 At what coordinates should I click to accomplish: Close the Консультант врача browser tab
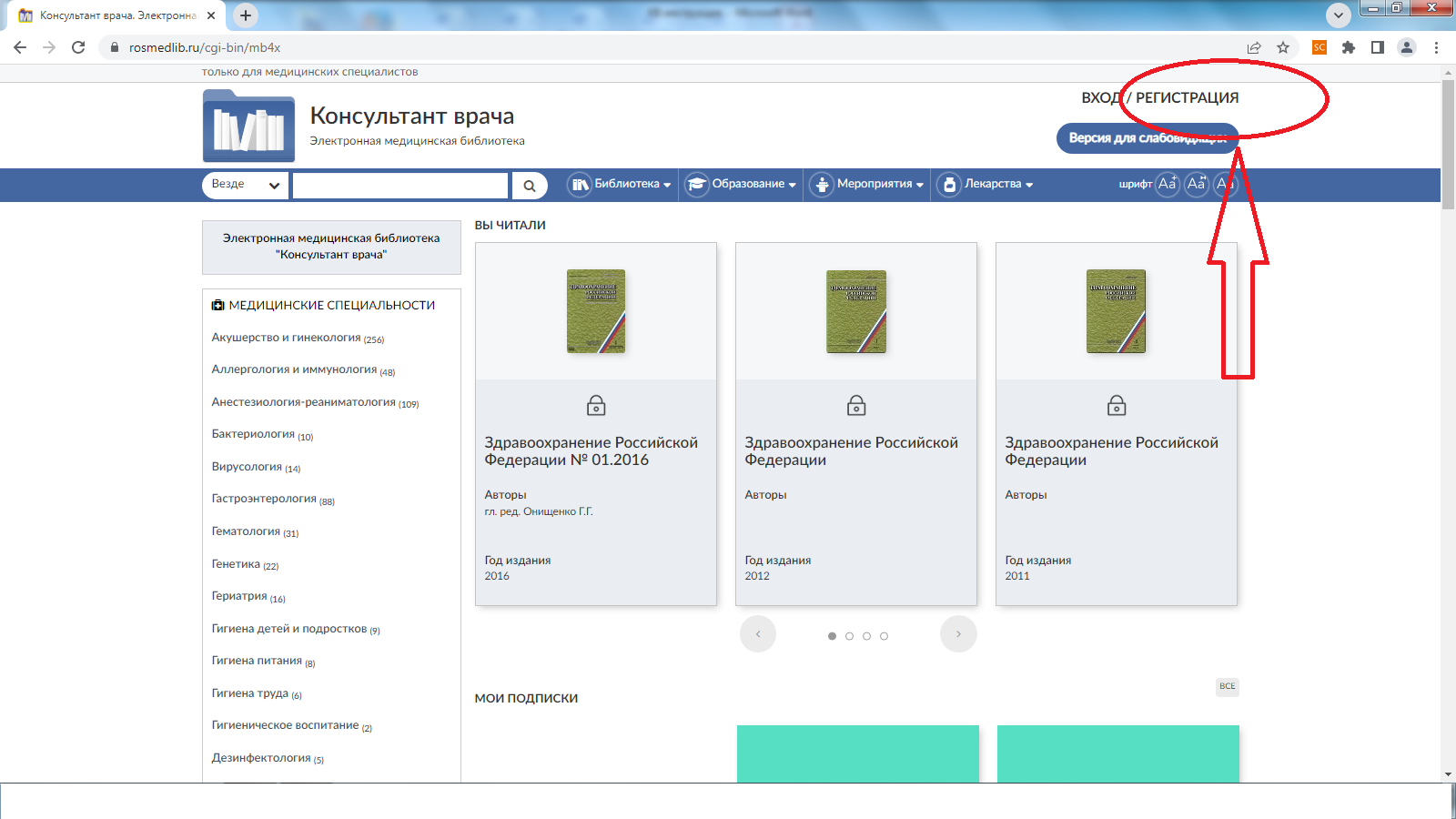pyautogui.click(x=211, y=15)
